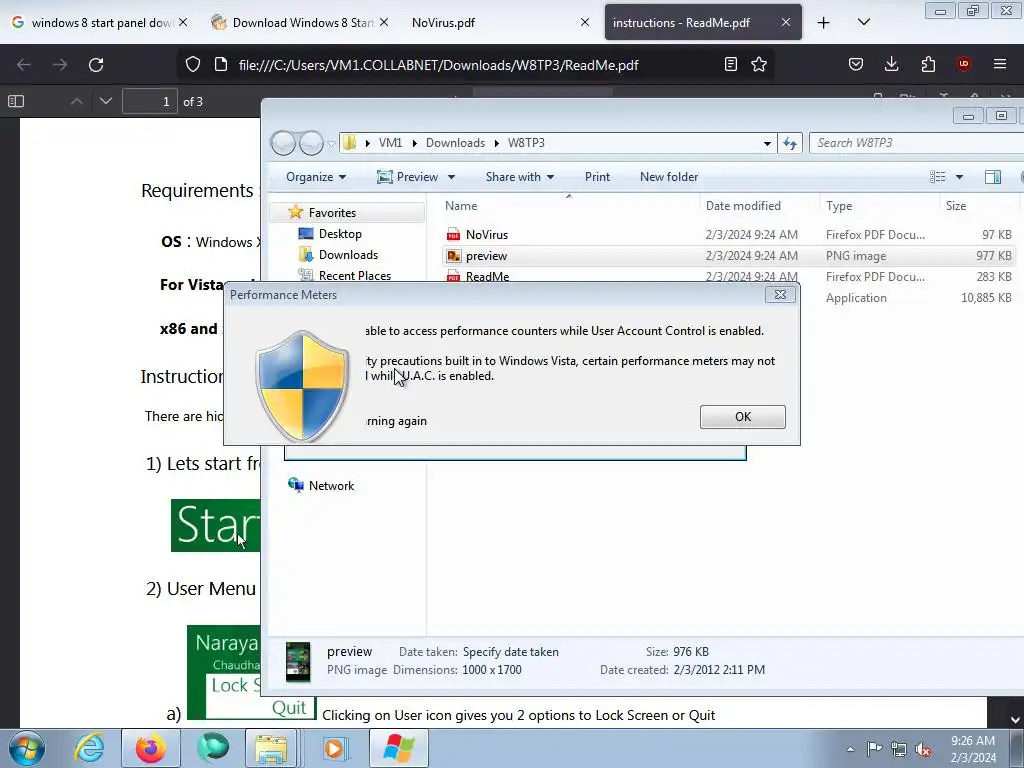Image resolution: width=1024 pixels, height=768 pixels.
Task: Sort files by Date modified column
Action: [759, 206]
